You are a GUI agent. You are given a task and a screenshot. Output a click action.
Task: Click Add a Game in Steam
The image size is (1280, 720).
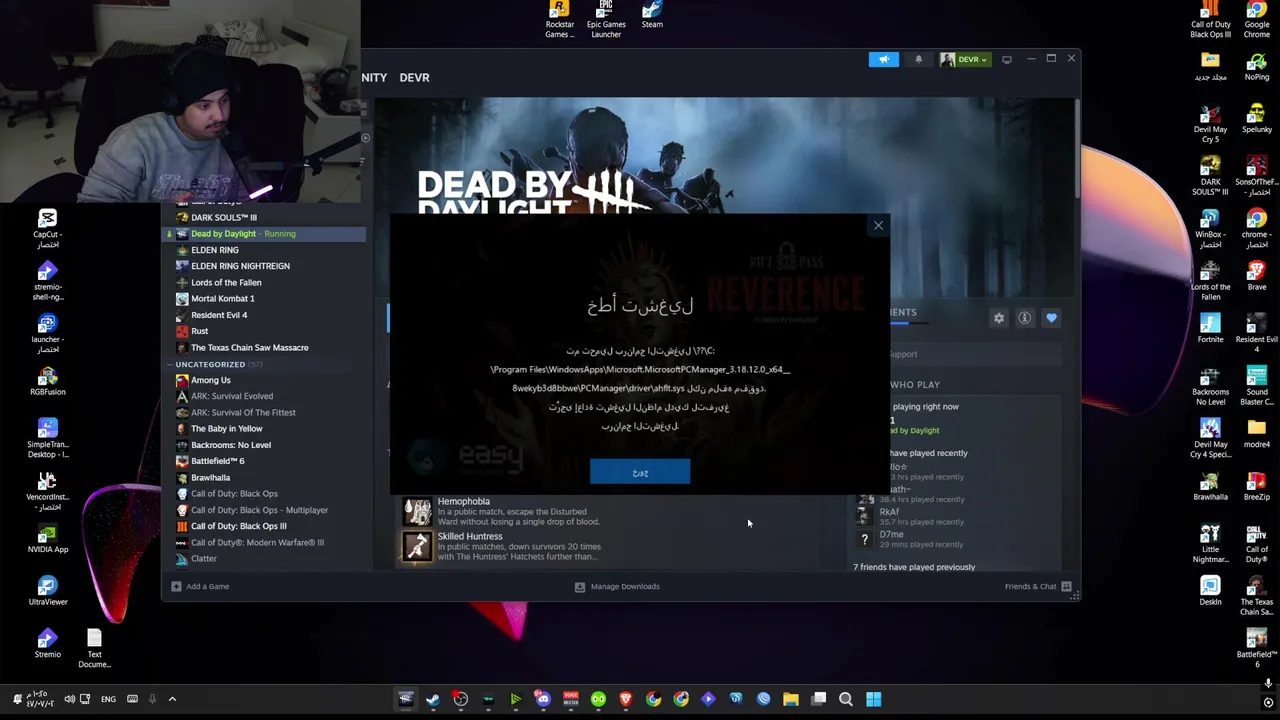pyautogui.click(x=201, y=586)
